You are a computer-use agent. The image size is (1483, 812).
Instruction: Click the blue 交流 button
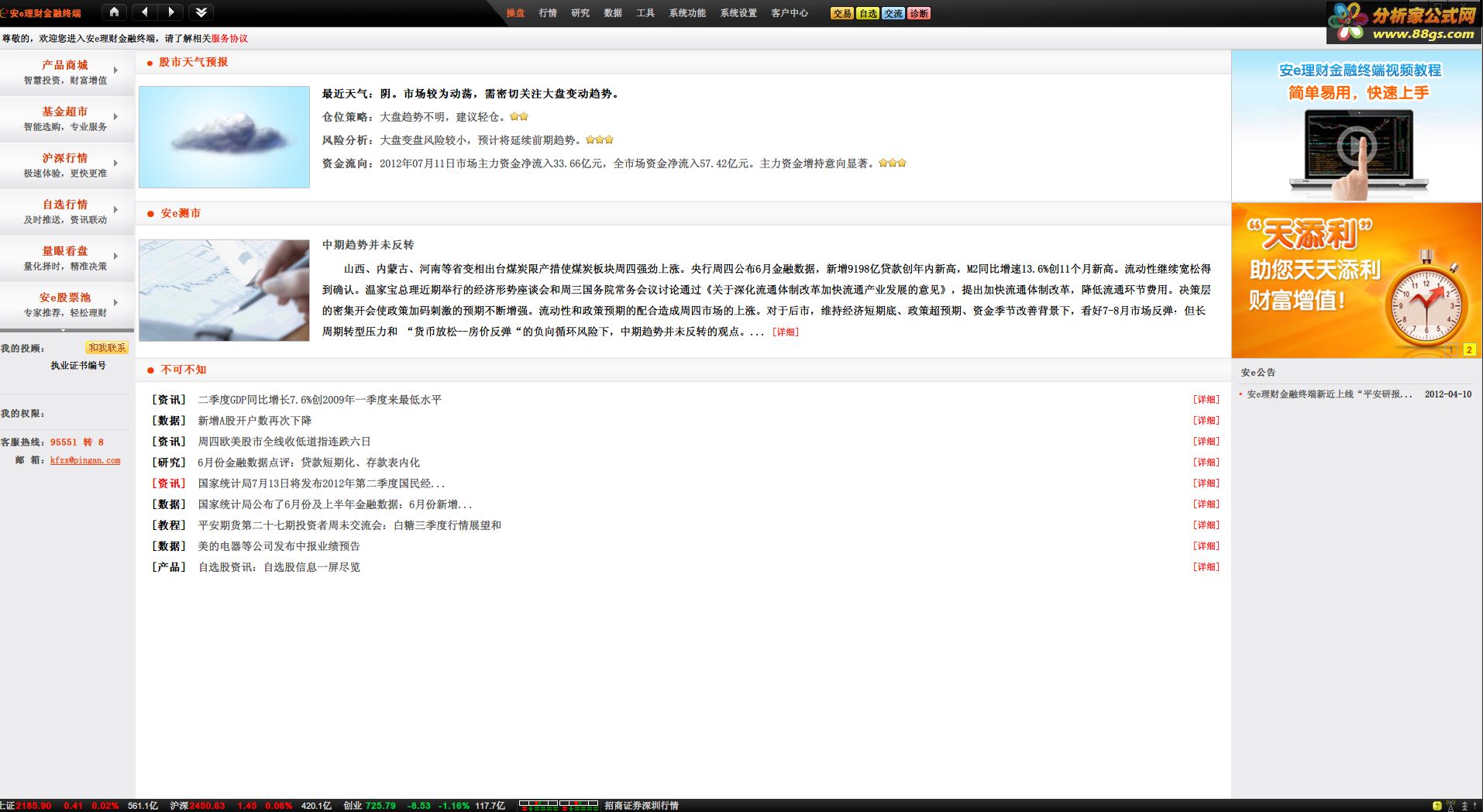[893, 13]
